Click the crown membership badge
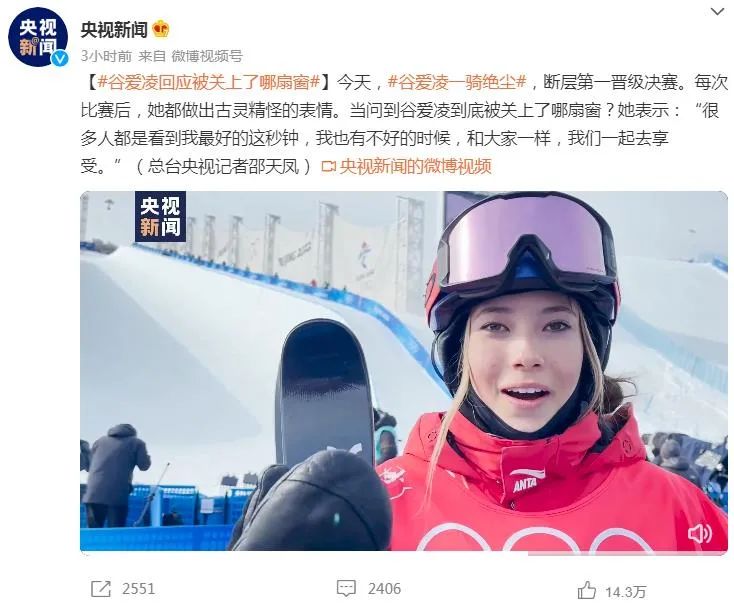The height and width of the screenshot is (608, 734). coord(161,29)
